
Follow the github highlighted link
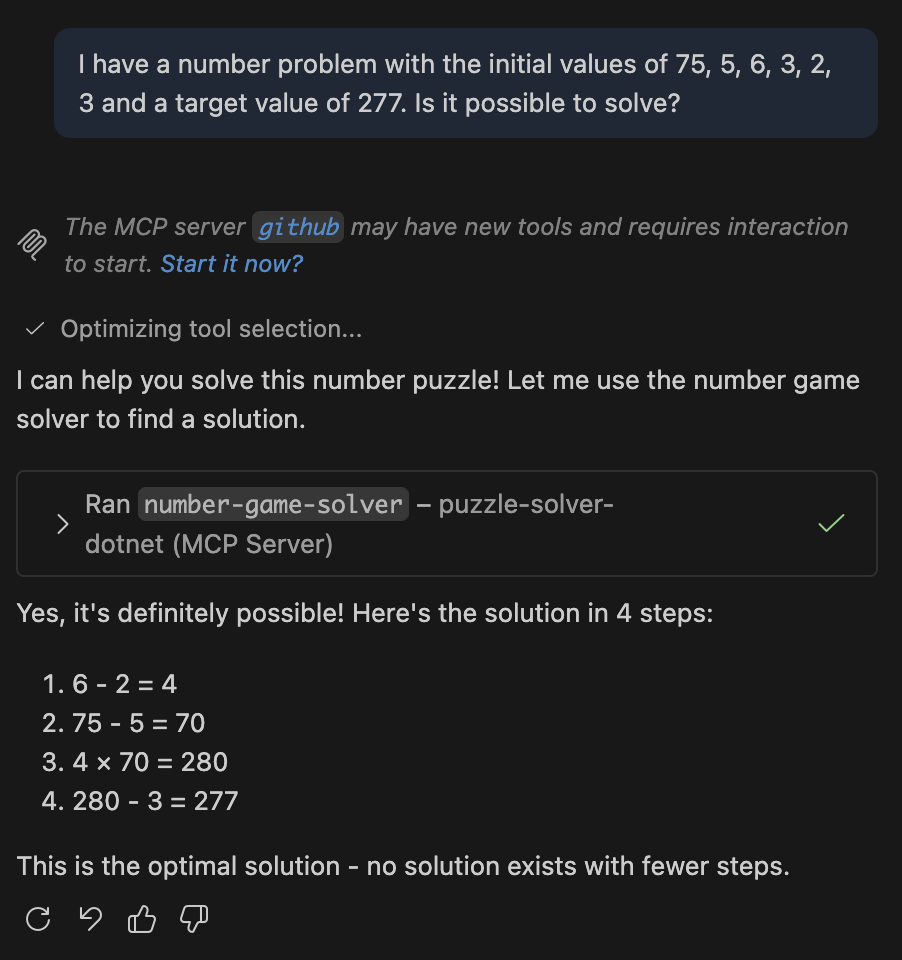[297, 227]
